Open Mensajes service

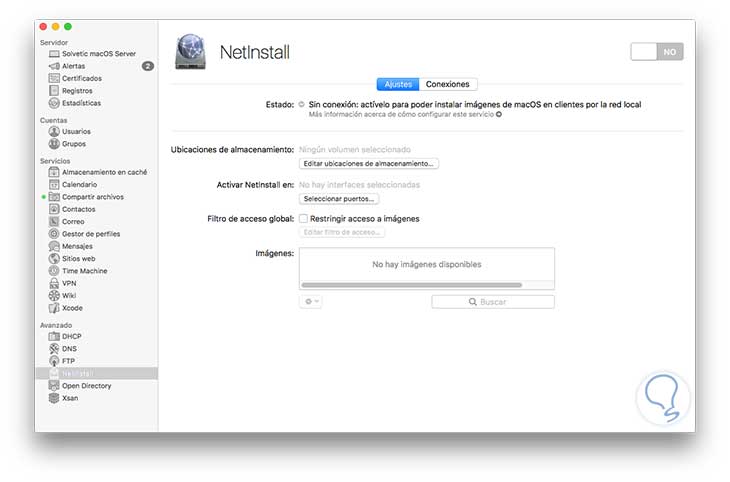click(70, 246)
